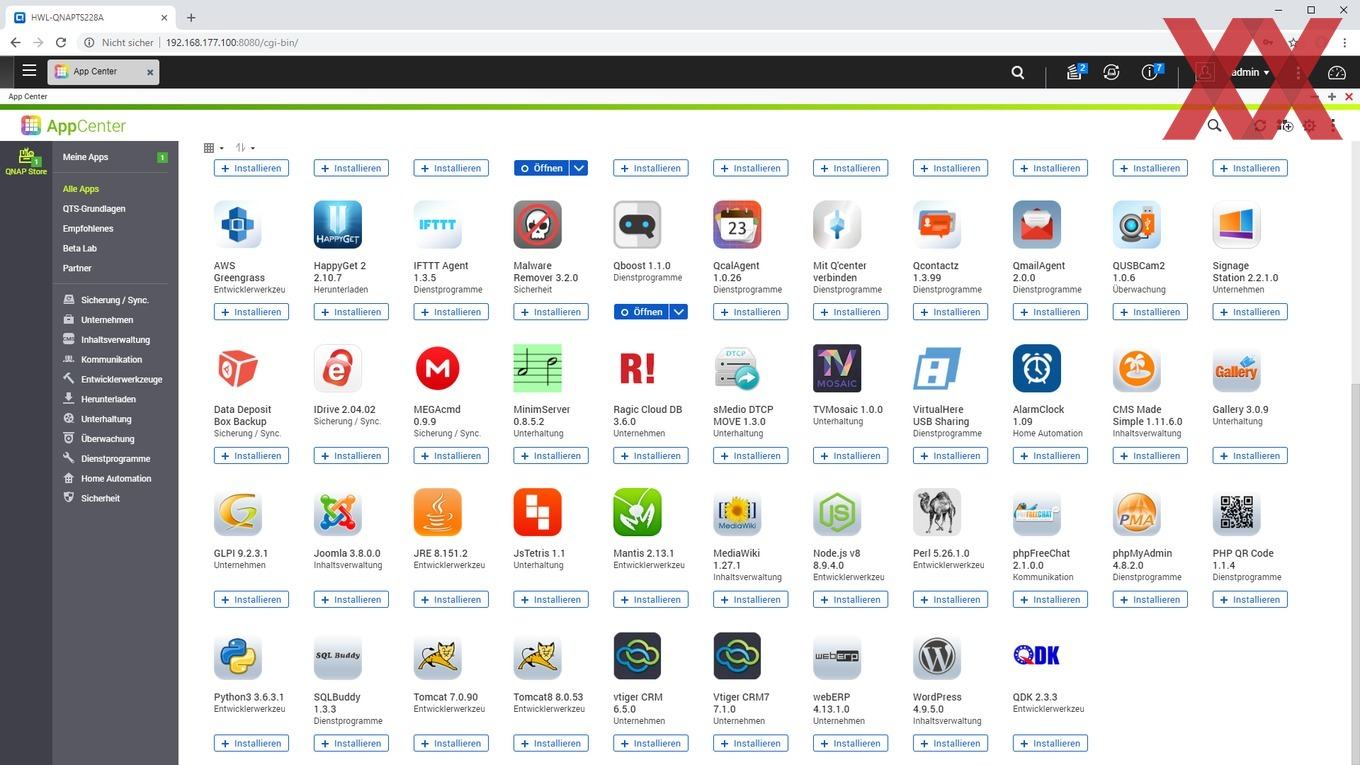
Task: Select the JRE Java icon
Action: (438, 512)
